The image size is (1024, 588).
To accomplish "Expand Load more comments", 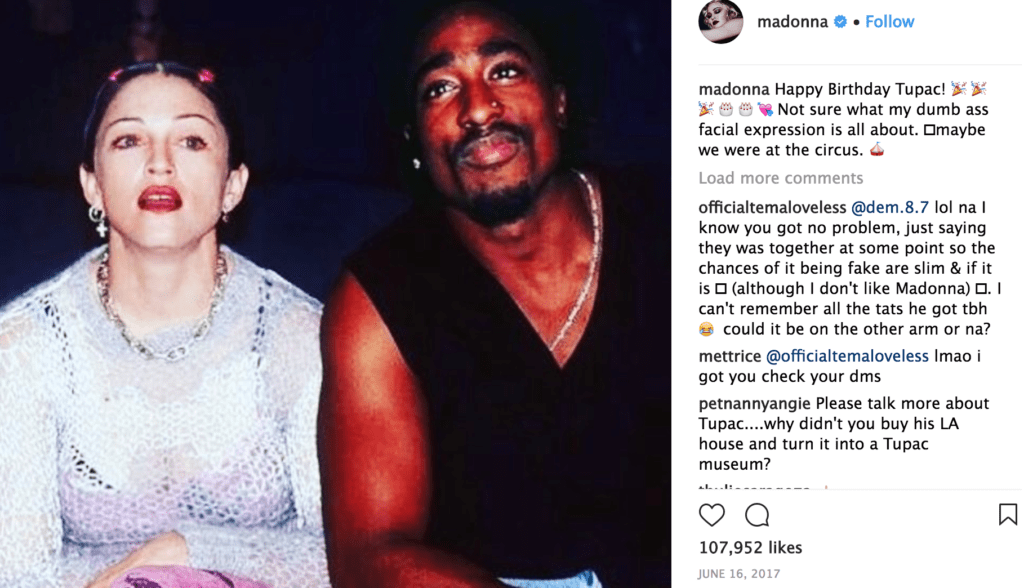I will [780, 178].
